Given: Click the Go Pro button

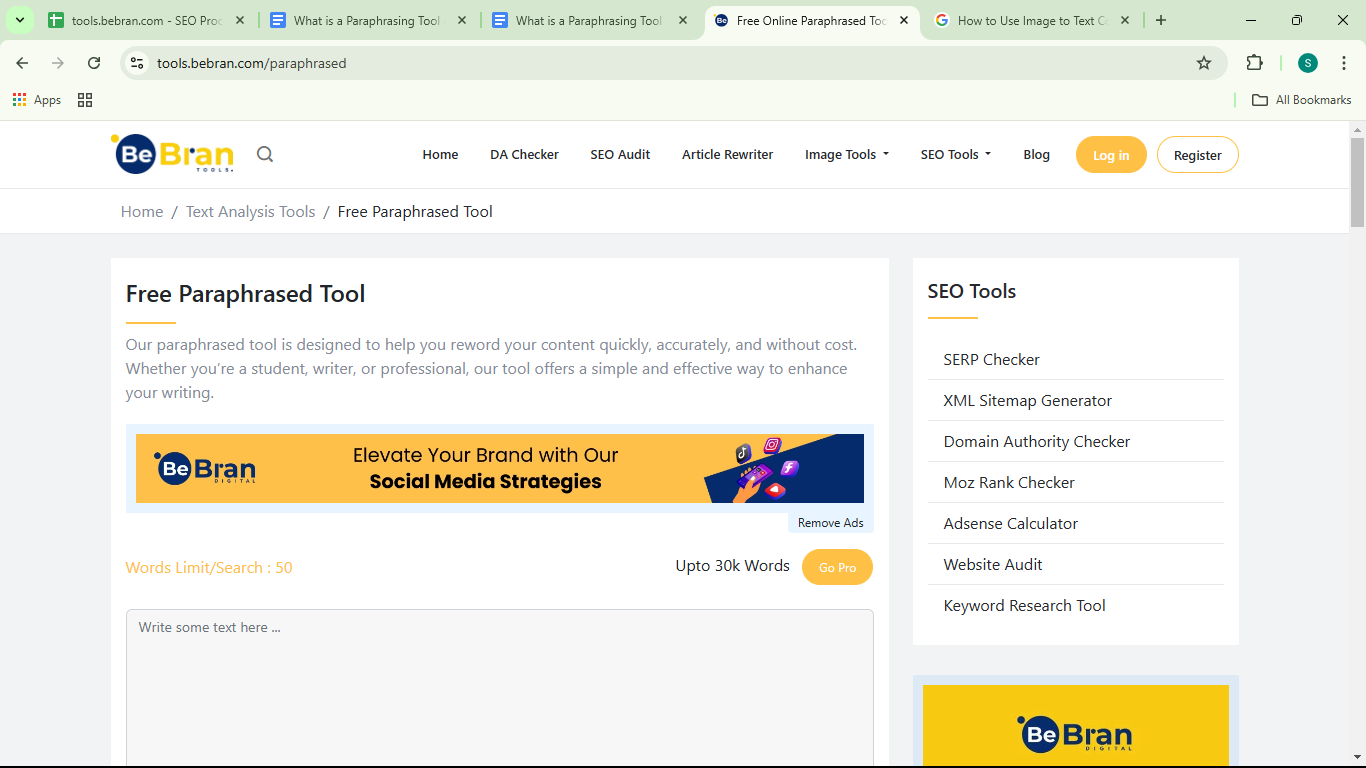Looking at the screenshot, I should [x=837, y=567].
